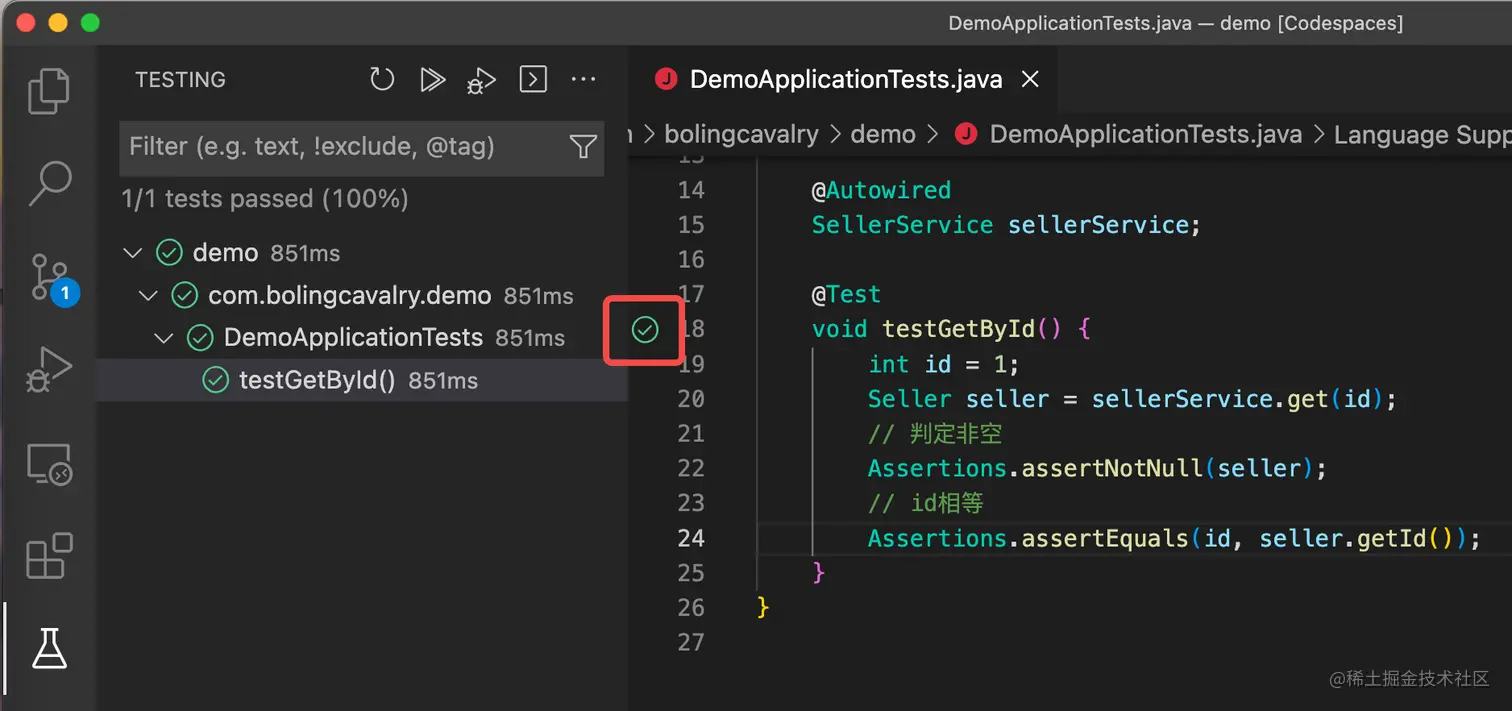Collapse the com.bolingcavalry.demo package node

pyautogui.click(x=148, y=296)
